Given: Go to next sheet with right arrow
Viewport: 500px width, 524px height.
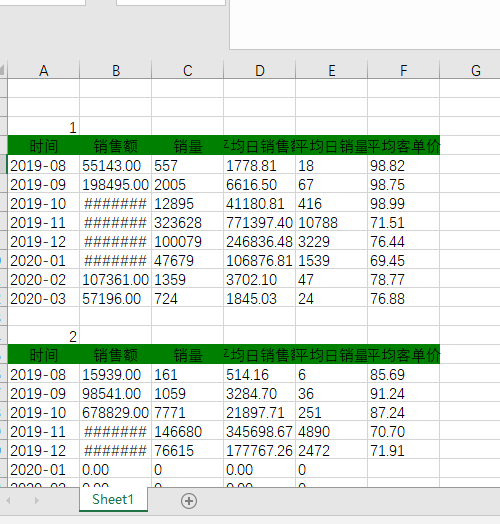Looking at the screenshot, I should (37, 500).
